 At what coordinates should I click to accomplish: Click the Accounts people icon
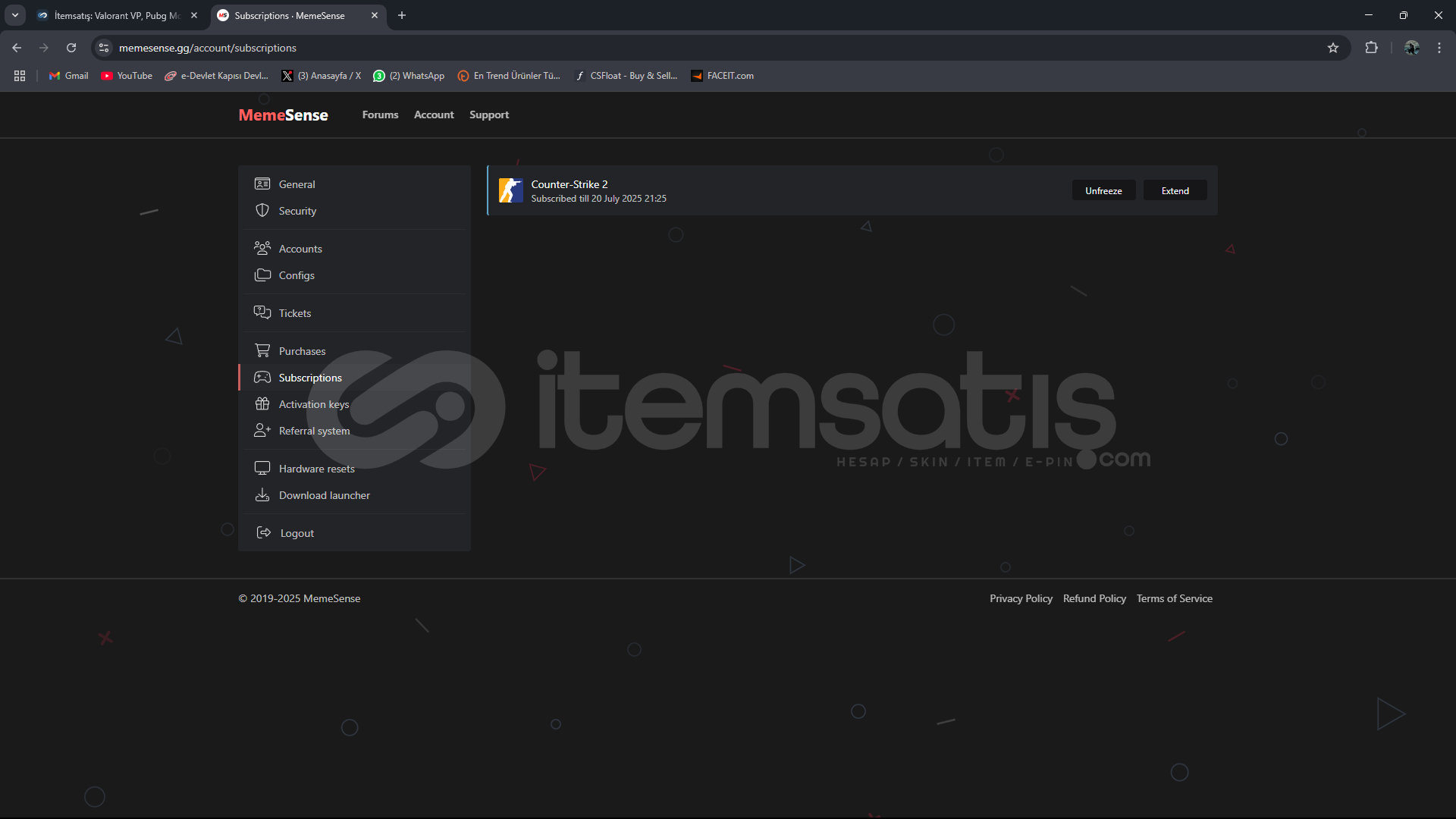(x=262, y=248)
